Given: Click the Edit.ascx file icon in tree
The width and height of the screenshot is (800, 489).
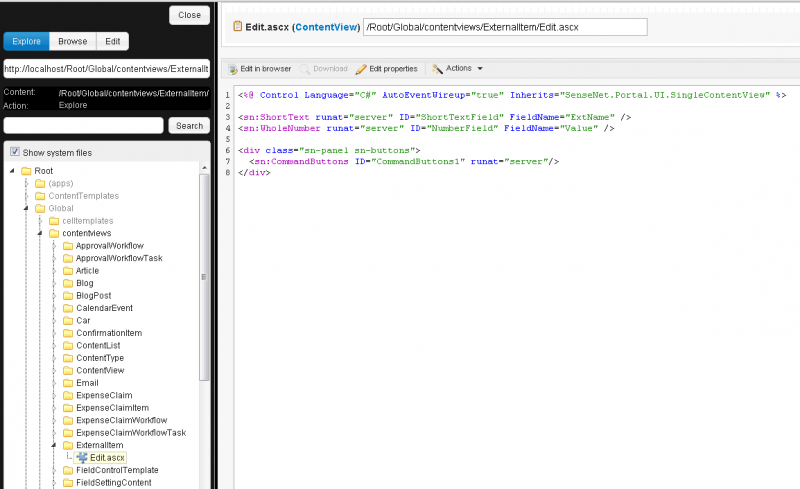Looking at the screenshot, I should tap(82, 458).
